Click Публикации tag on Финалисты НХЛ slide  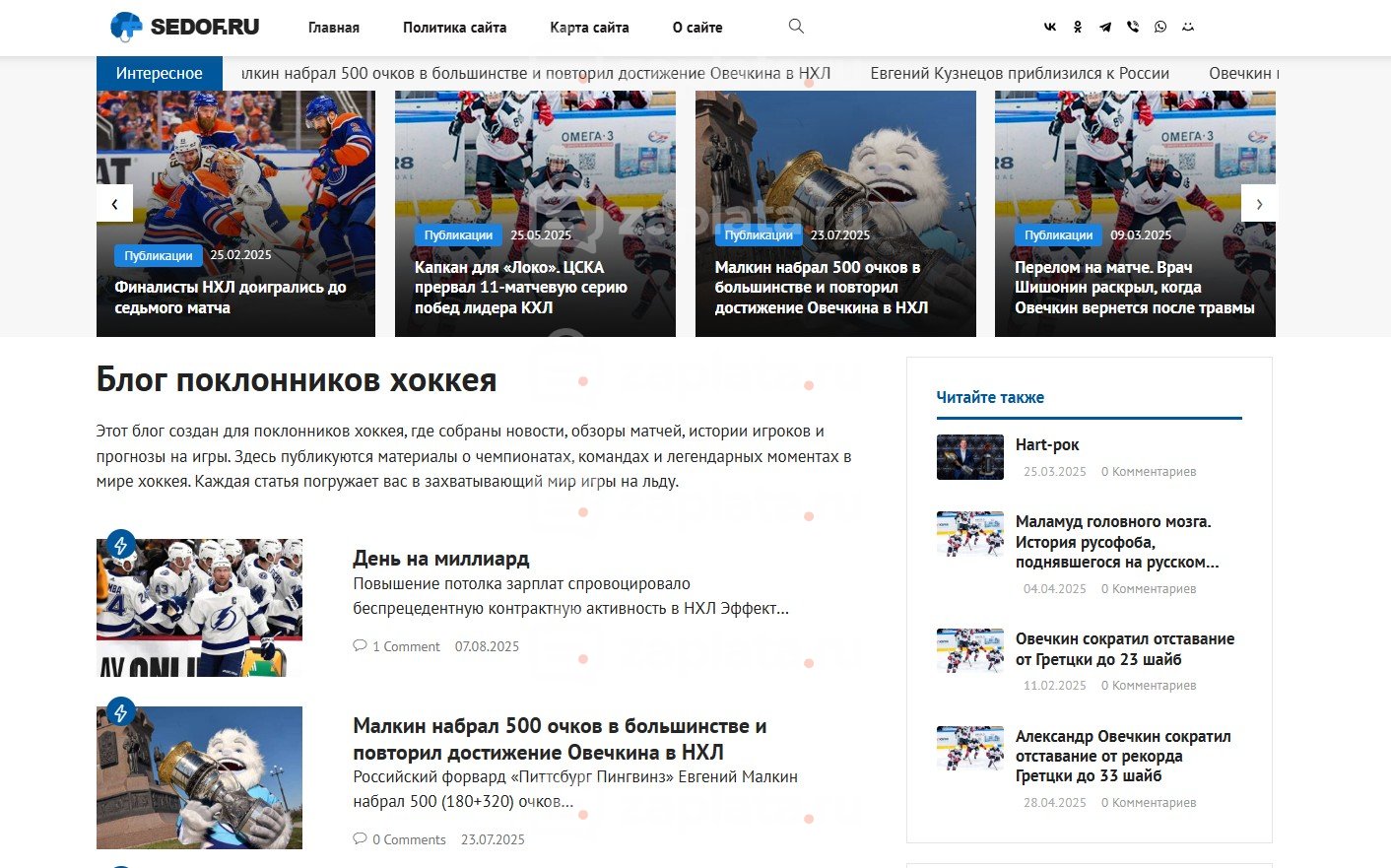point(159,255)
